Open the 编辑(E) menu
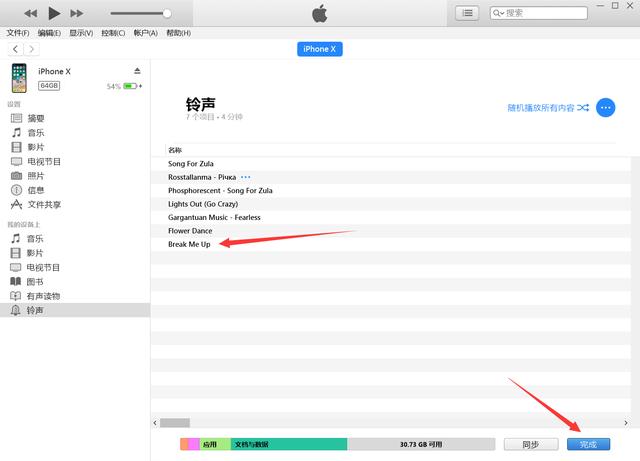This screenshot has height=461, width=640. point(49,33)
